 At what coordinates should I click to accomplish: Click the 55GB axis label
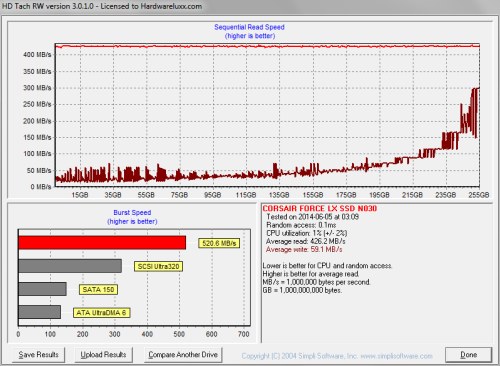(x=146, y=195)
